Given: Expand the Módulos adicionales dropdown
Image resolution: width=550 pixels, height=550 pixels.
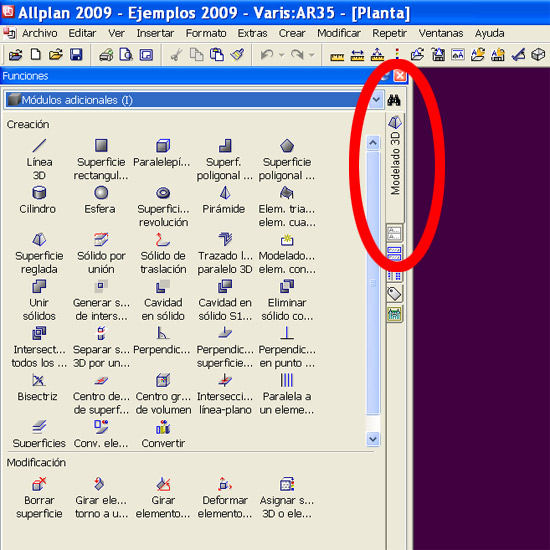Looking at the screenshot, I should point(376,100).
